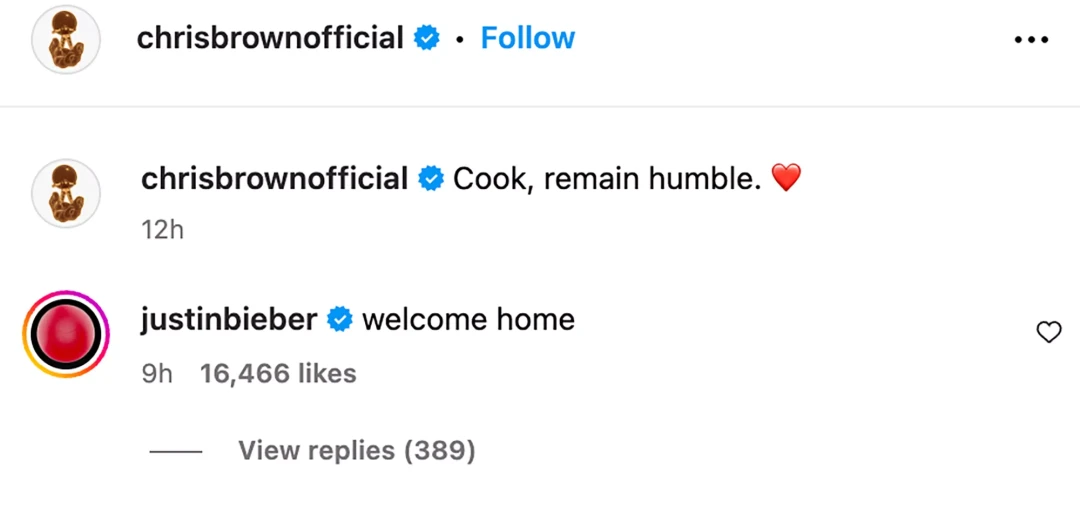Click the 9h timestamp on justinbieber's comment
Viewport: 1080px width, 508px height.
157,374
